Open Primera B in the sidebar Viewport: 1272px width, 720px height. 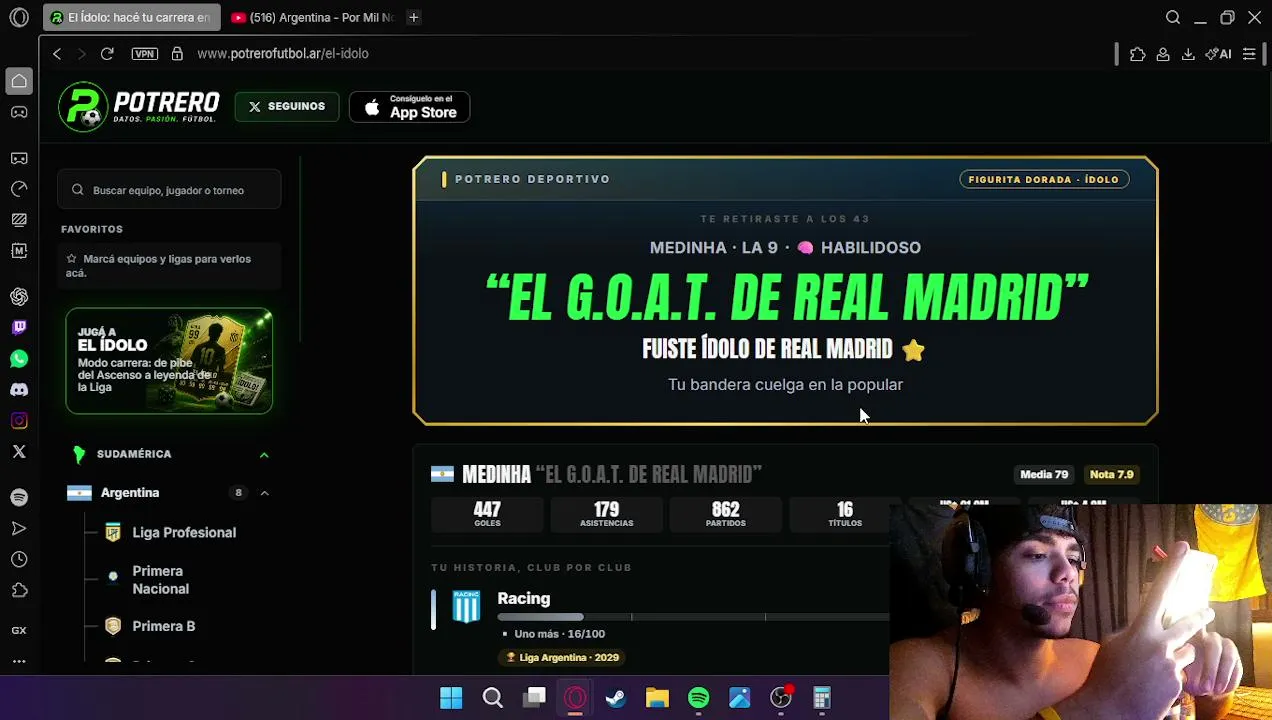click(164, 626)
